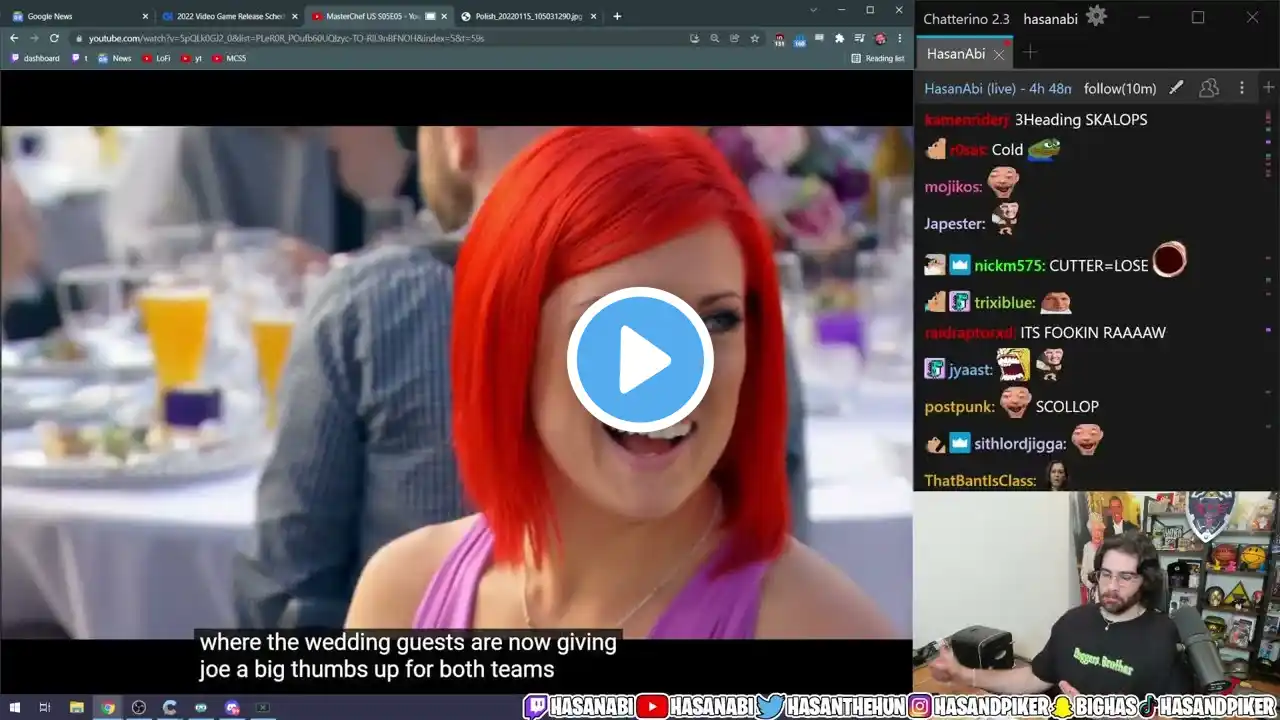Add a new Chatterino tab

(x=1029, y=53)
